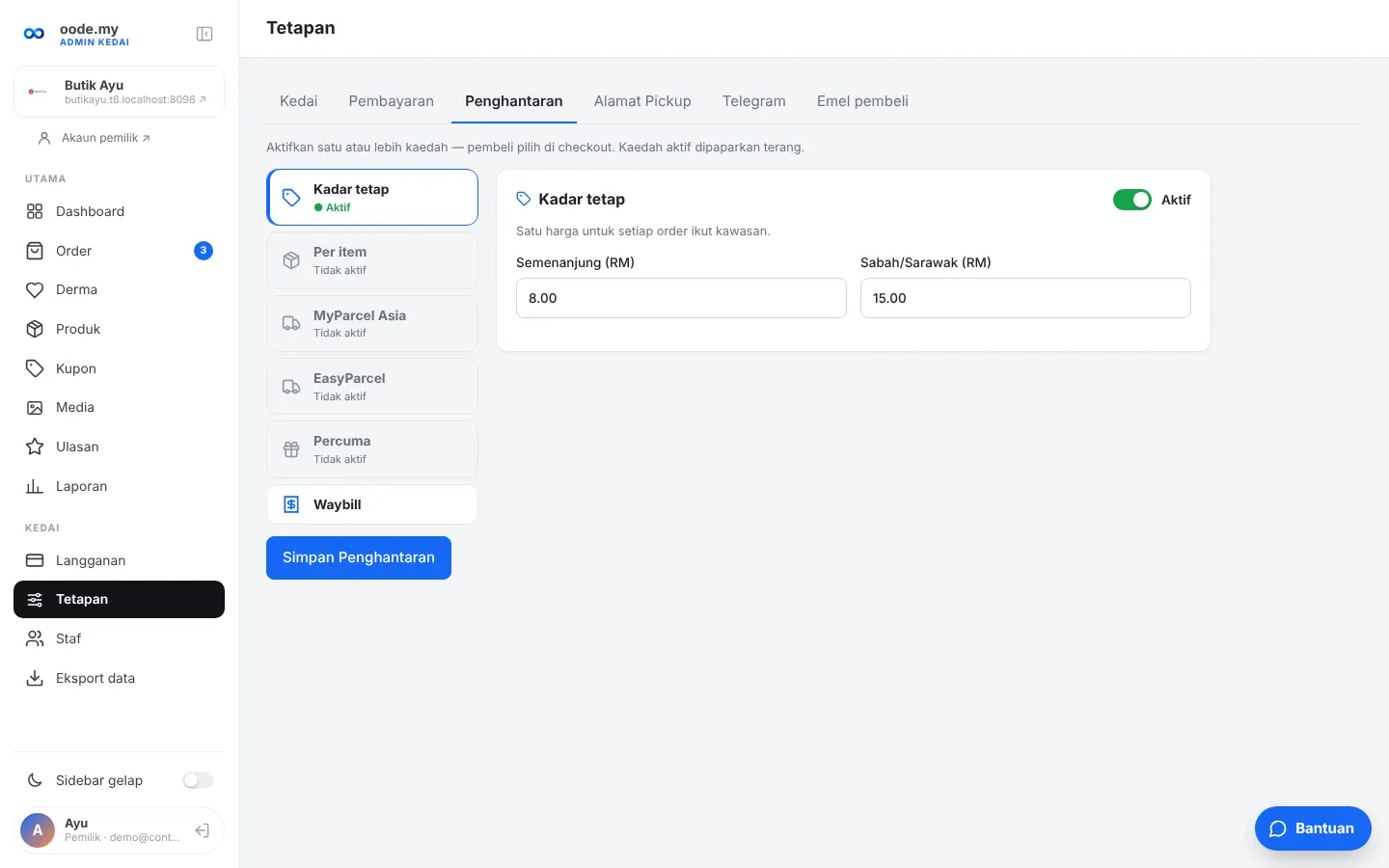This screenshot has width=1389, height=868.
Task: Click Simpan Penghantaran button
Action: (359, 557)
